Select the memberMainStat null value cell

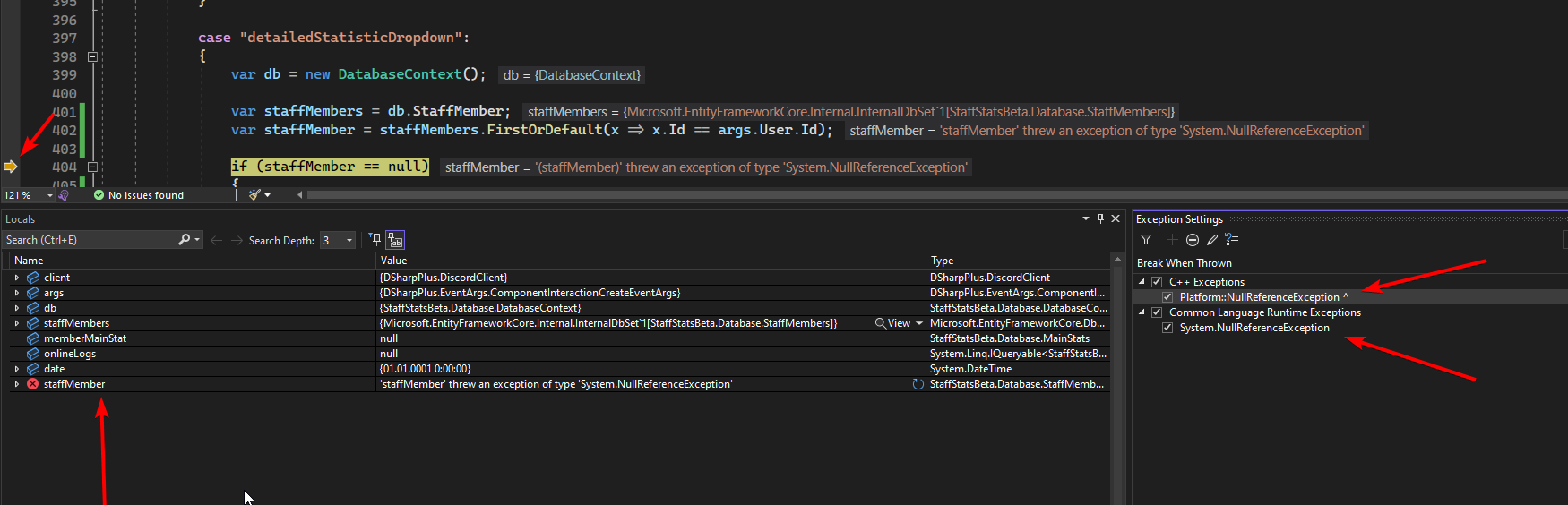[650, 338]
